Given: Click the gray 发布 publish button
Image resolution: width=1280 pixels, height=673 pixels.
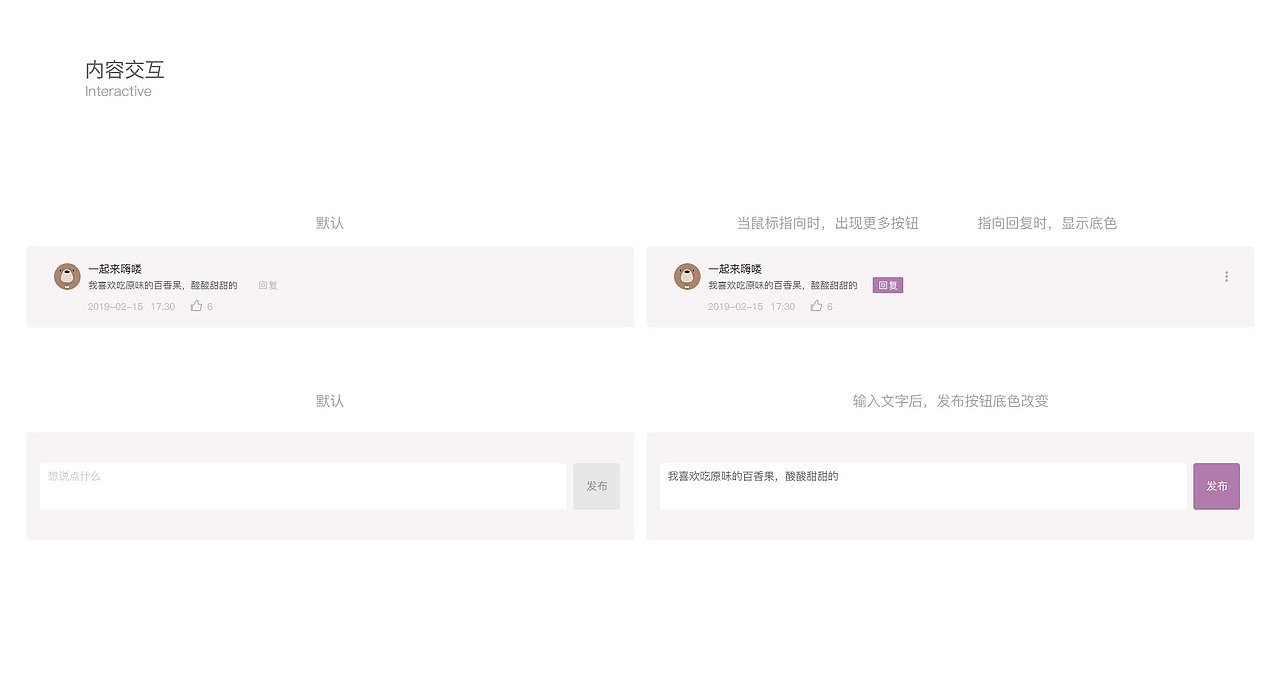Looking at the screenshot, I should coord(596,486).
